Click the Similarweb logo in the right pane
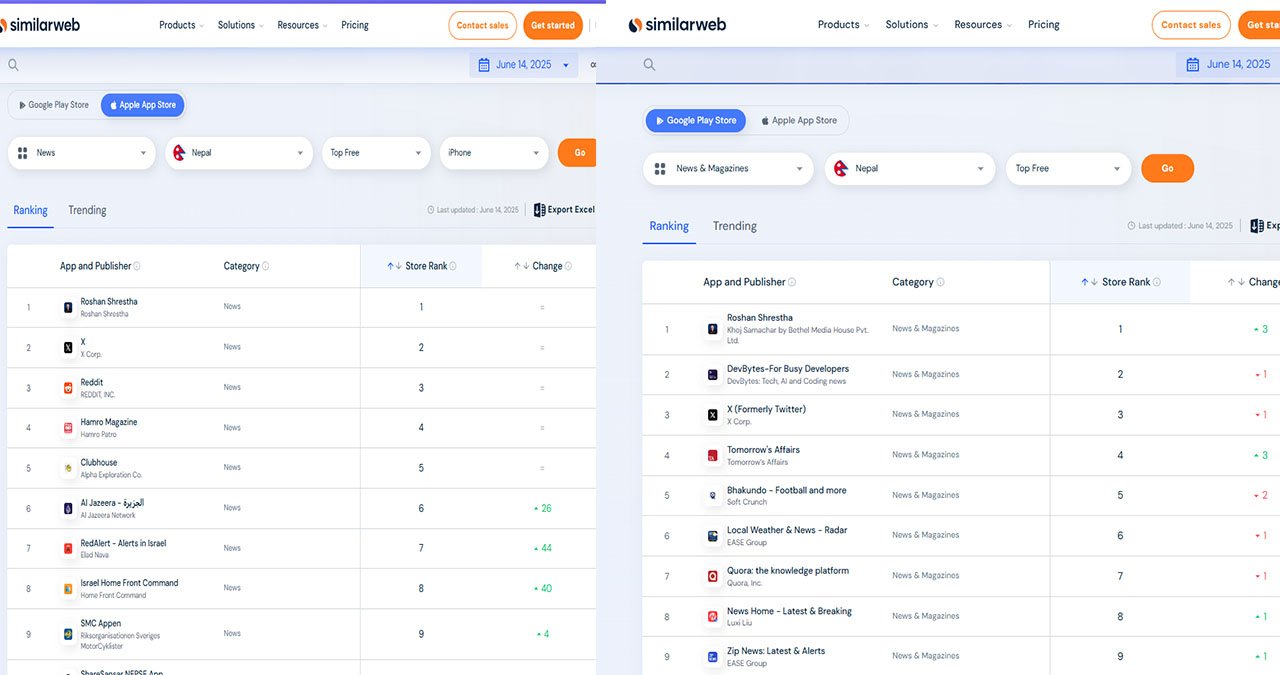This screenshot has height=675, width=1280. 677,25
